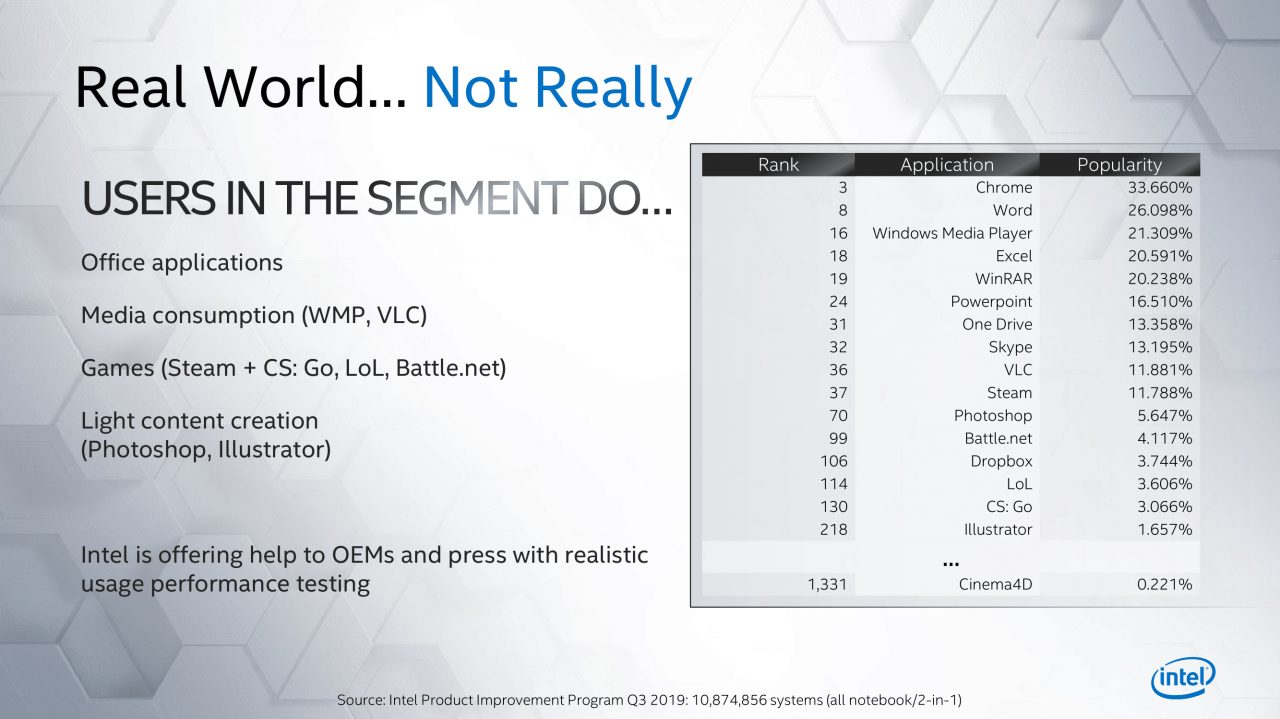
Task: Click the Windows Media Player entry
Action: (x=952, y=233)
